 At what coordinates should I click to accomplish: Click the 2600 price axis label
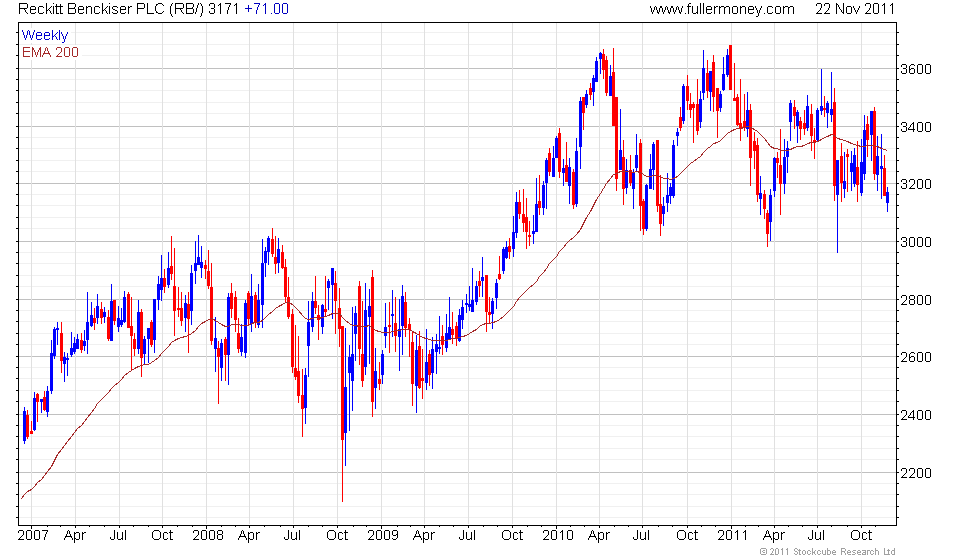[x=916, y=358]
